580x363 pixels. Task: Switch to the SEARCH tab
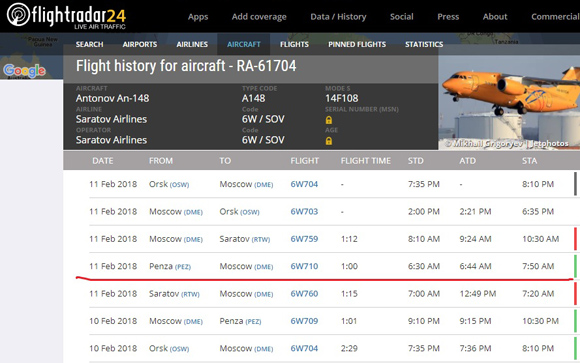(90, 44)
